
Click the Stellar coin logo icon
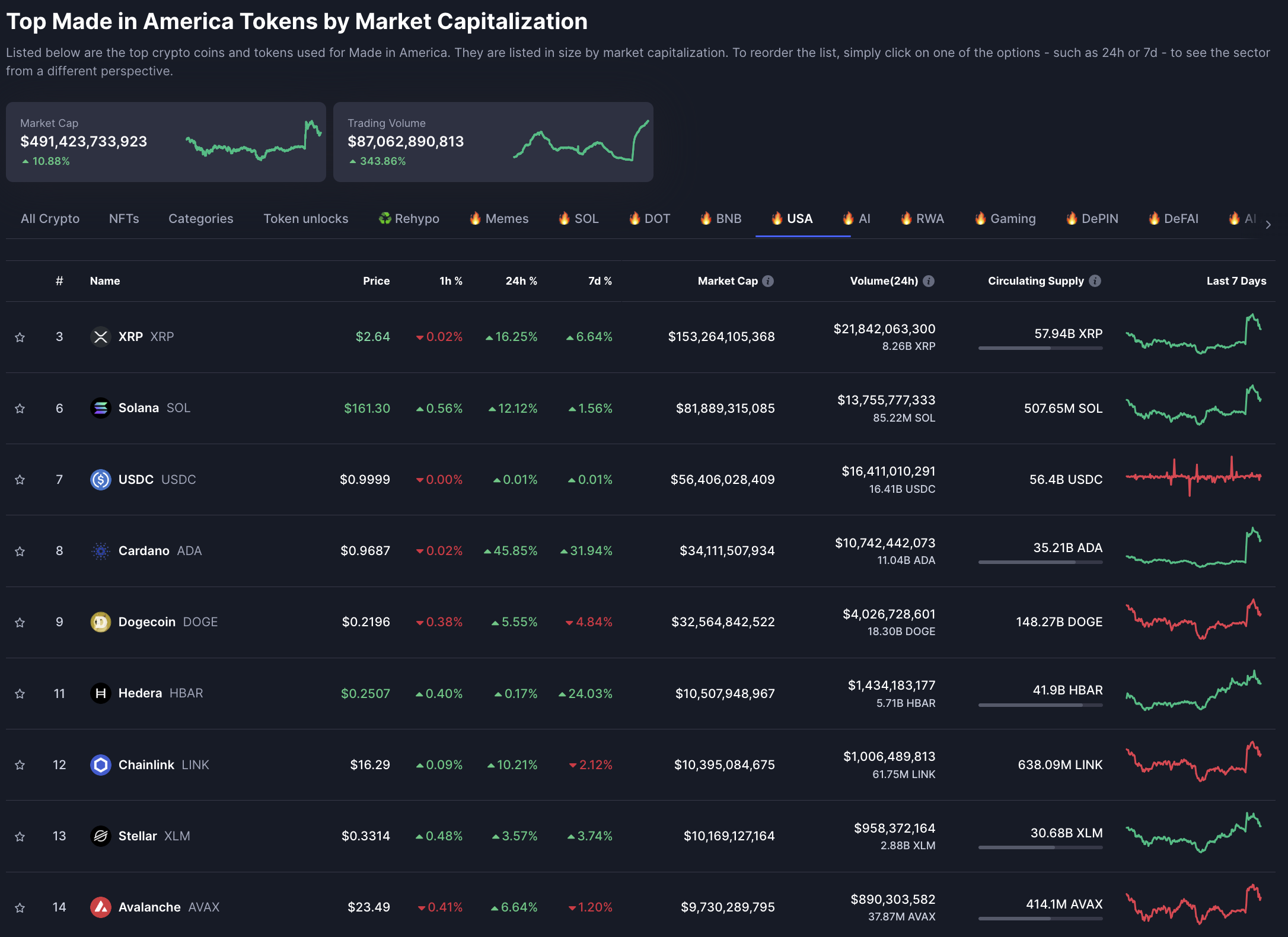pyautogui.click(x=101, y=836)
